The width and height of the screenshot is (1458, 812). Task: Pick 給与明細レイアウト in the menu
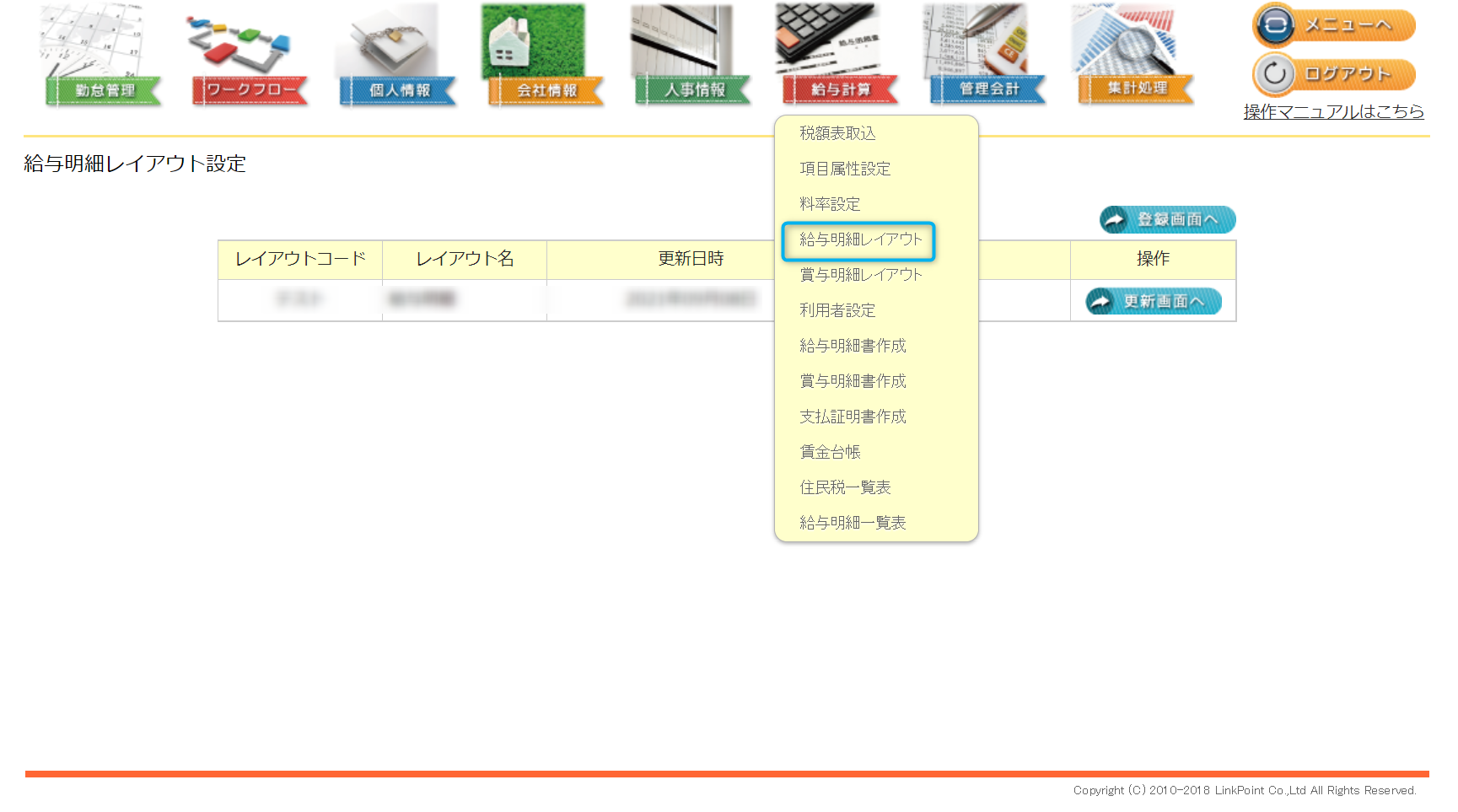tap(860, 239)
